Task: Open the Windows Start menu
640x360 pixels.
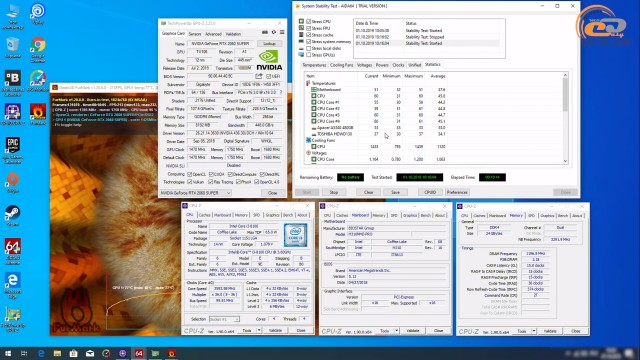Action: point(8,353)
